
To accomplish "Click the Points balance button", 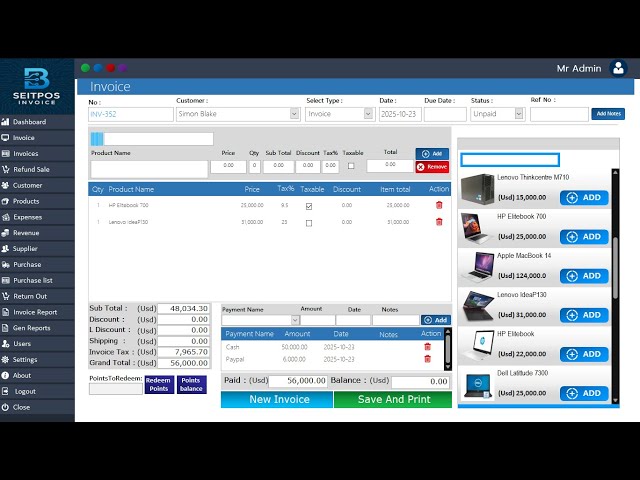I will (x=191, y=384).
